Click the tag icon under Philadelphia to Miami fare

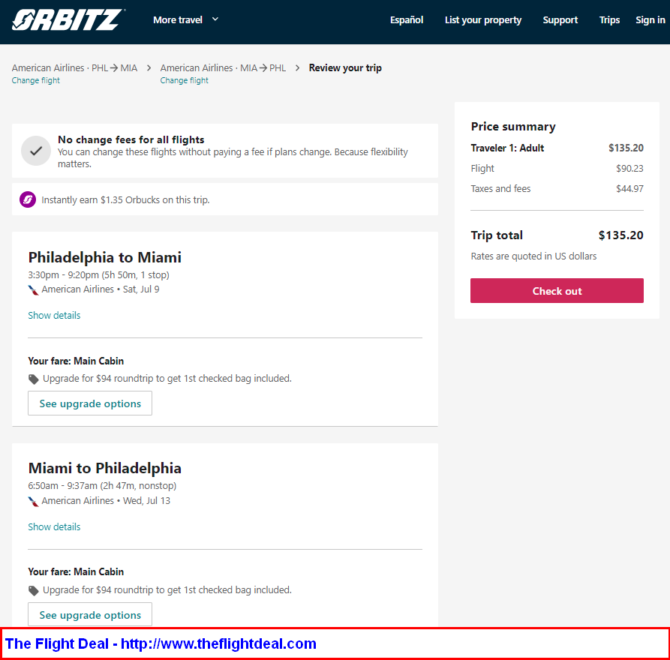coord(33,379)
